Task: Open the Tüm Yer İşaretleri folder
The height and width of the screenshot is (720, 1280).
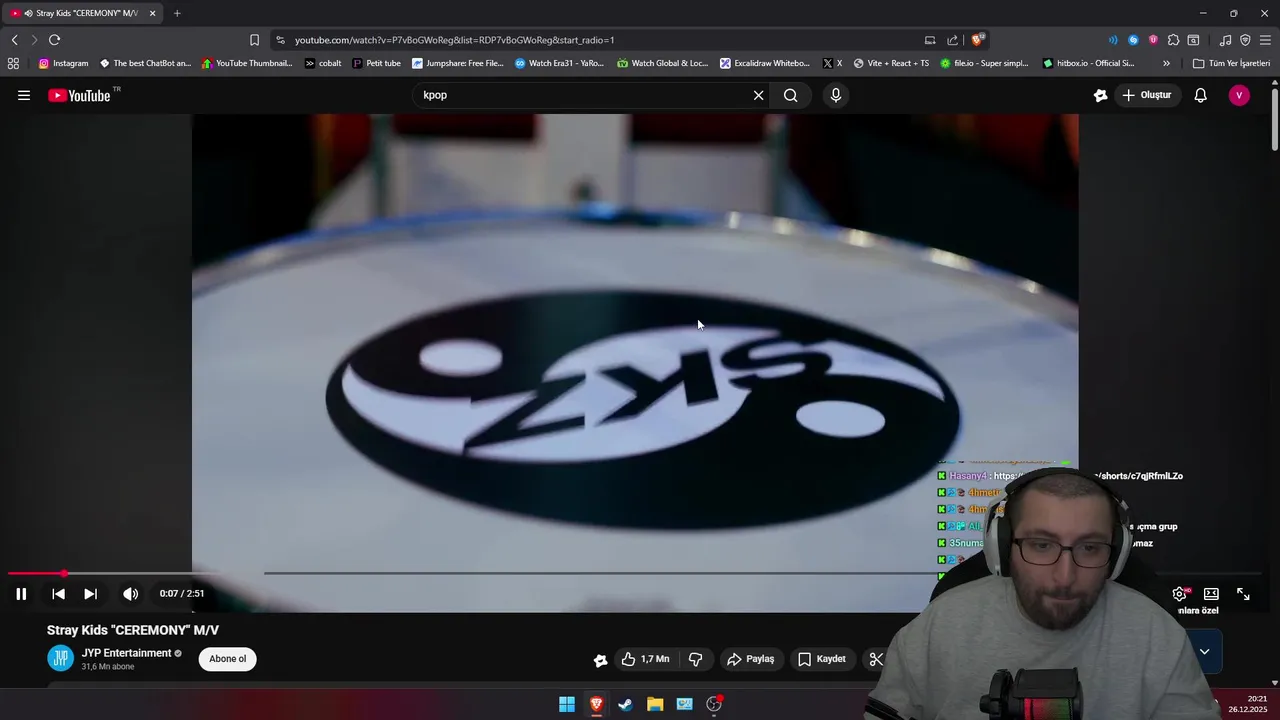Action: (1231, 63)
